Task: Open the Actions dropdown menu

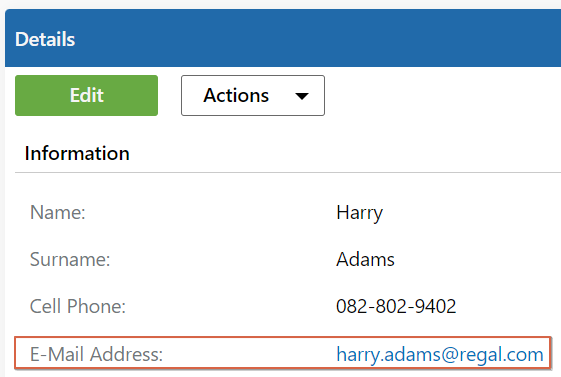Action: pos(253,95)
